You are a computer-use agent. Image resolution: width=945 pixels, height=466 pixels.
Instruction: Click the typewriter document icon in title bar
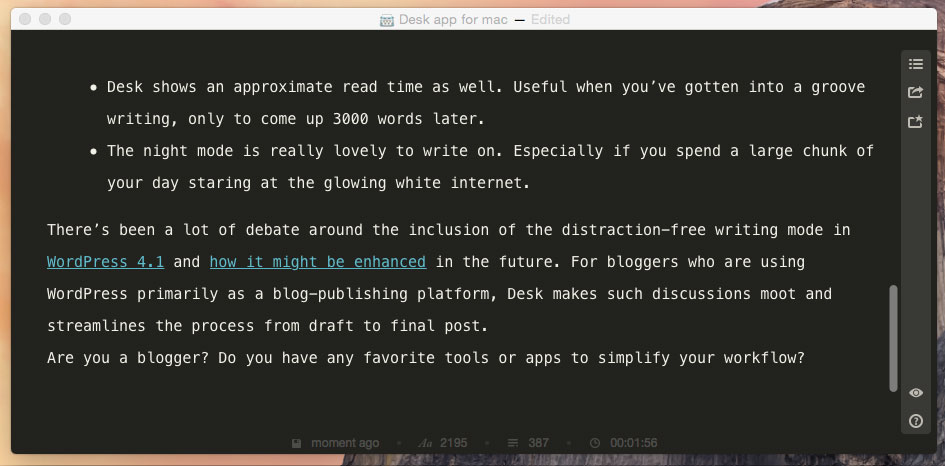coord(387,20)
